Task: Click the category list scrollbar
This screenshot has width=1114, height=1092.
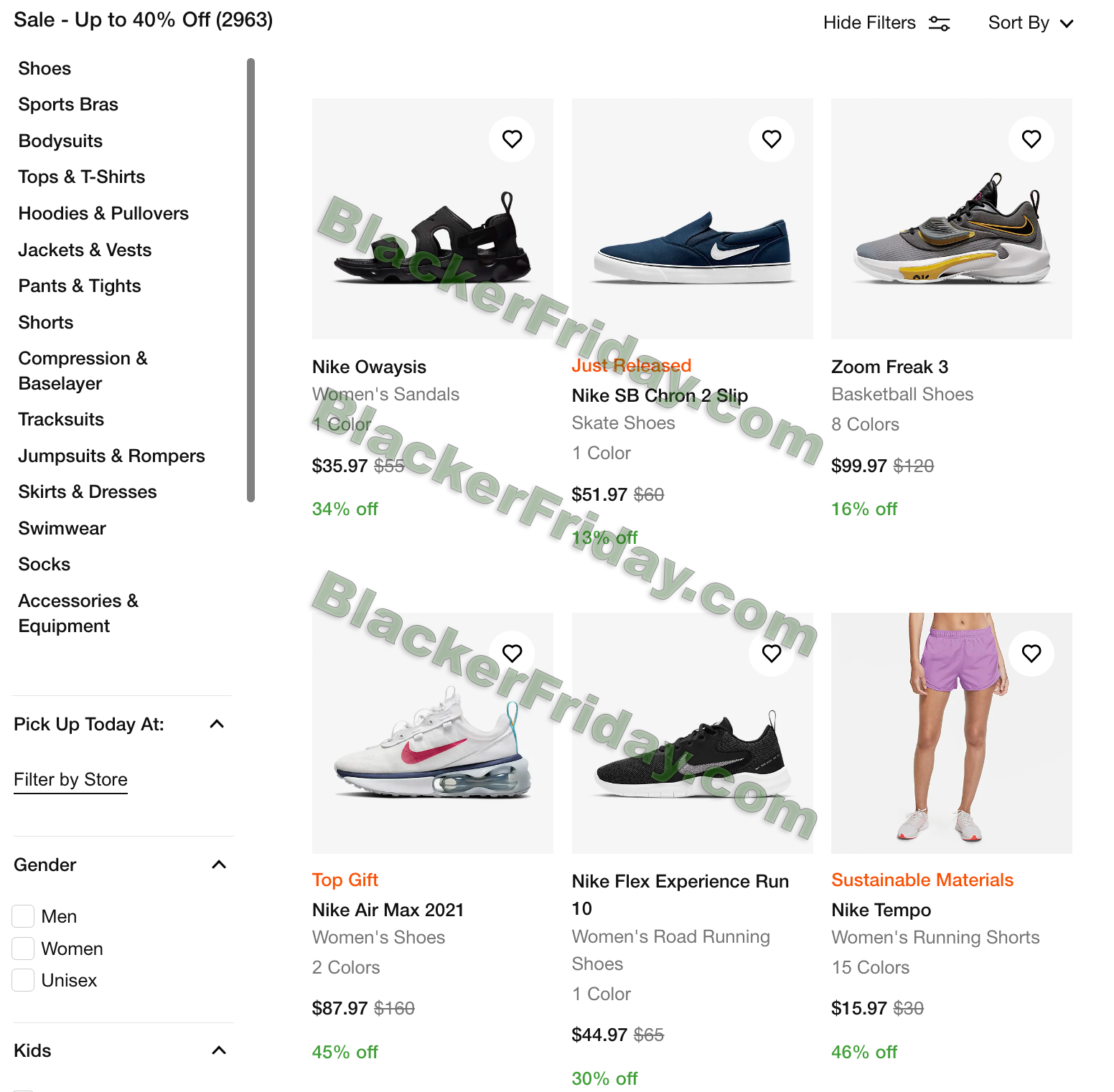Action: click(251, 280)
